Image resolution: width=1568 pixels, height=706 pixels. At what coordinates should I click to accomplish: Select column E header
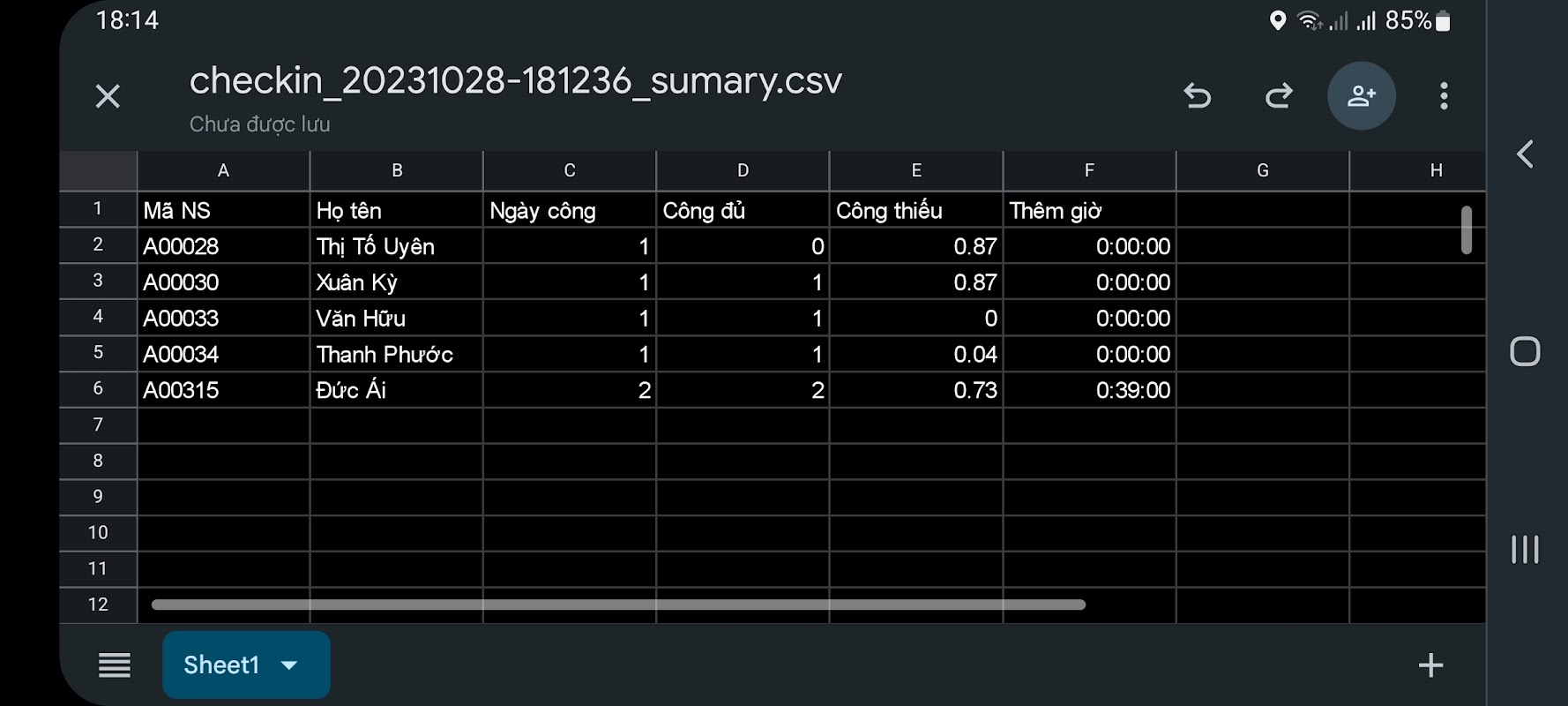point(916,170)
